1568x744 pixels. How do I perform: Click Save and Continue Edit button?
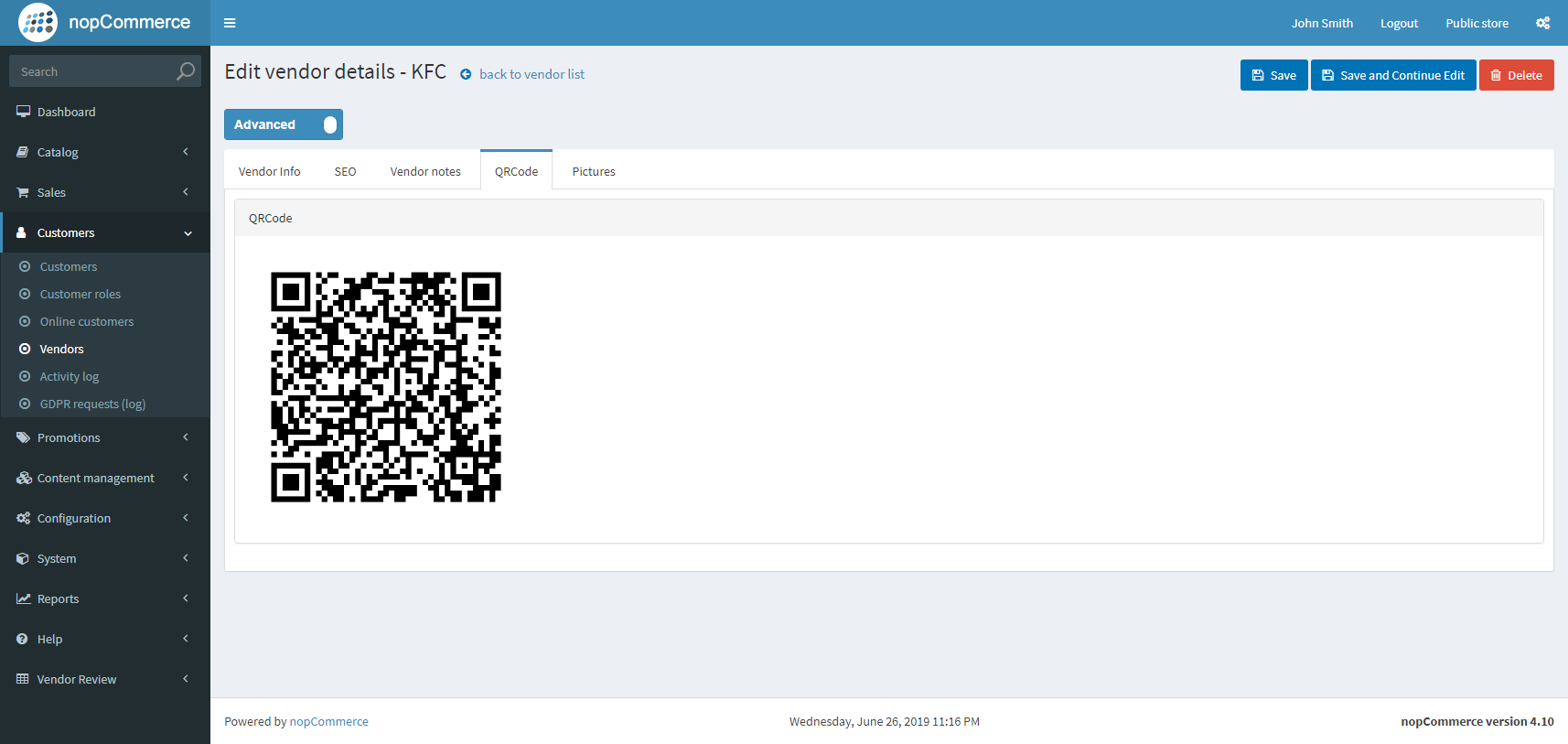click(x=1393, y=75)
